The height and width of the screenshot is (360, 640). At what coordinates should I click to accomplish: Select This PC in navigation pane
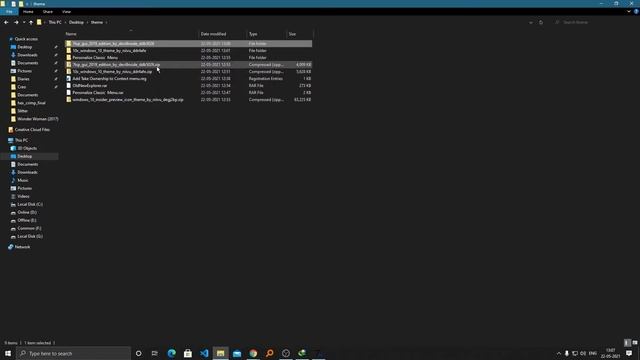coord(21,140)
